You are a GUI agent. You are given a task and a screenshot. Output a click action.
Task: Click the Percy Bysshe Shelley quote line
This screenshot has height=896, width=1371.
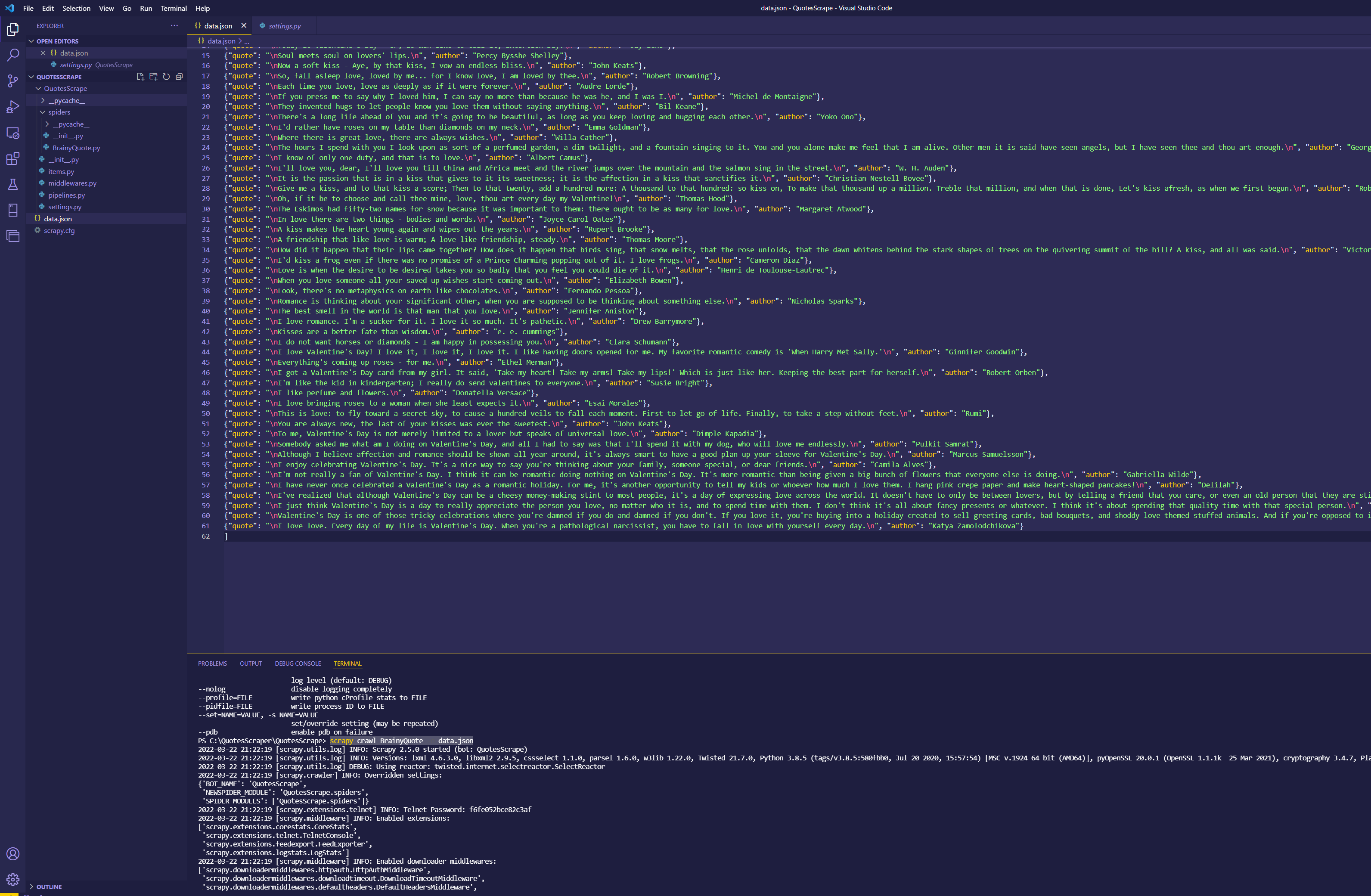coord(398,56)
